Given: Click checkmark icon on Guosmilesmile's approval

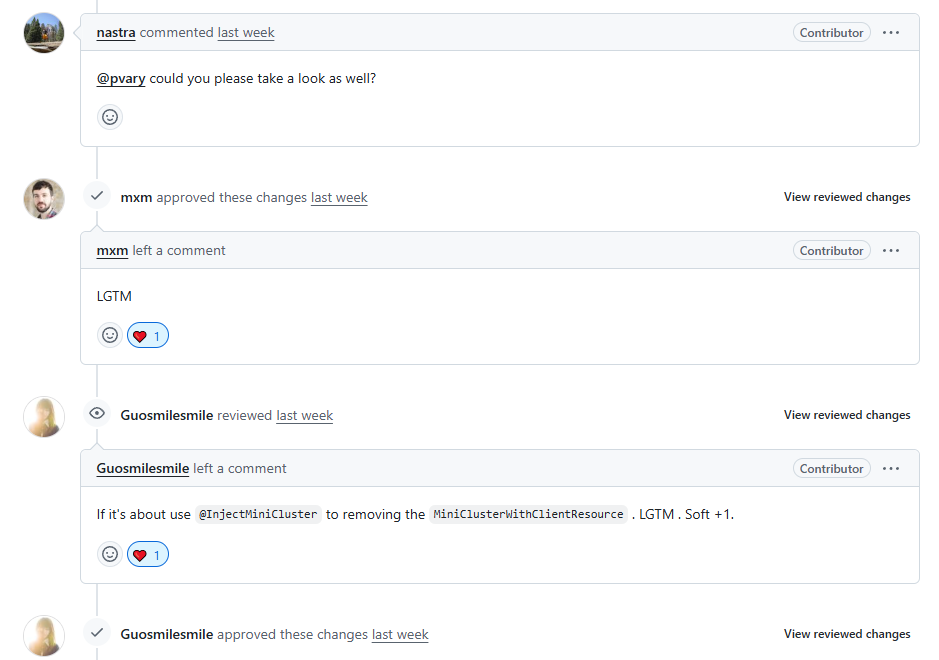Looking at the screenshot, I should click(x=97, y=632).
